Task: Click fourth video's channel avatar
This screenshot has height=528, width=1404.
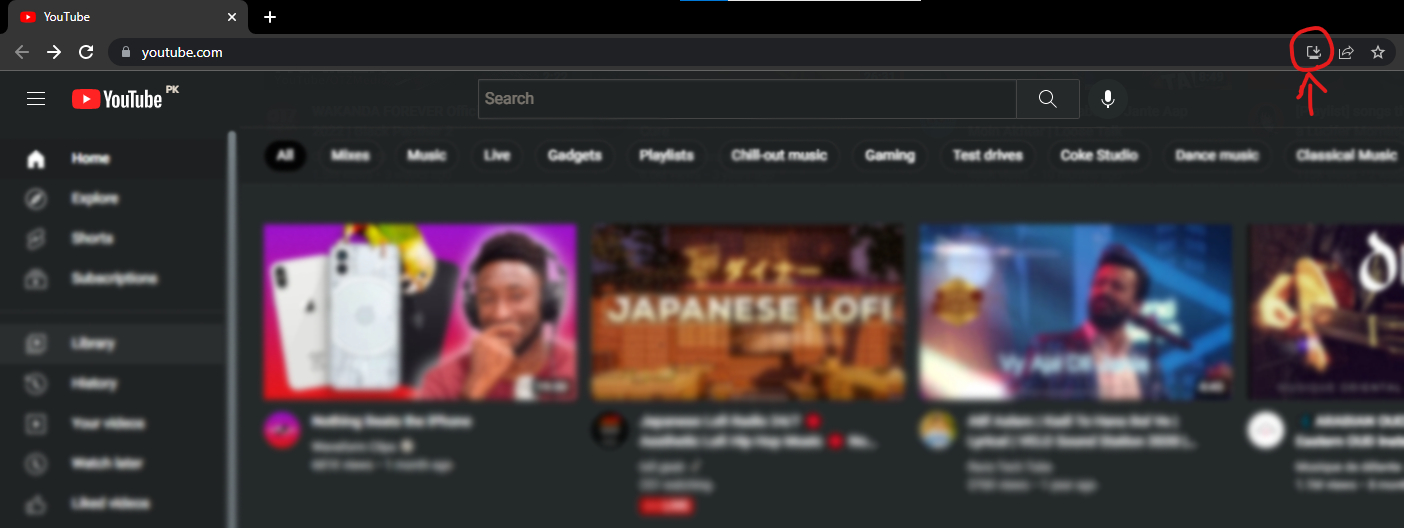Action: click(1265, 430)
